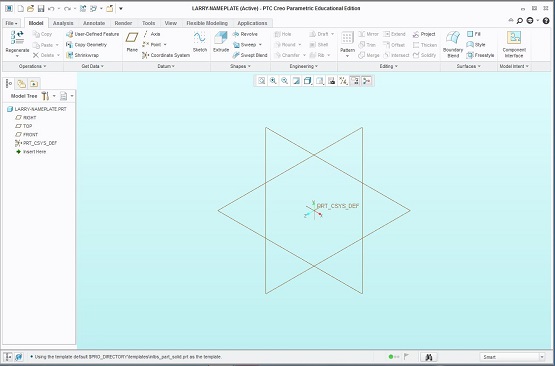The image size is (555, 366).
Task: Start the Sketch tool
Action: point(200,42)
